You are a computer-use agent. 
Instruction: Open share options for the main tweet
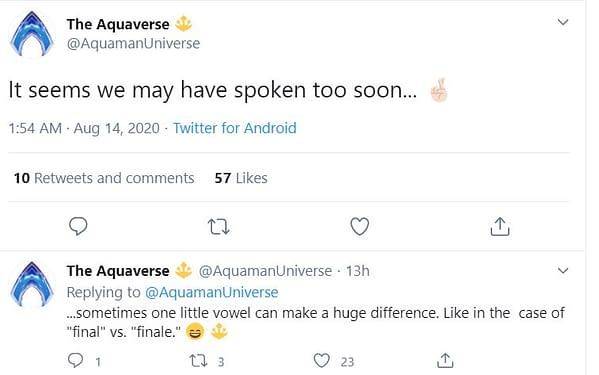coord(500,226)
